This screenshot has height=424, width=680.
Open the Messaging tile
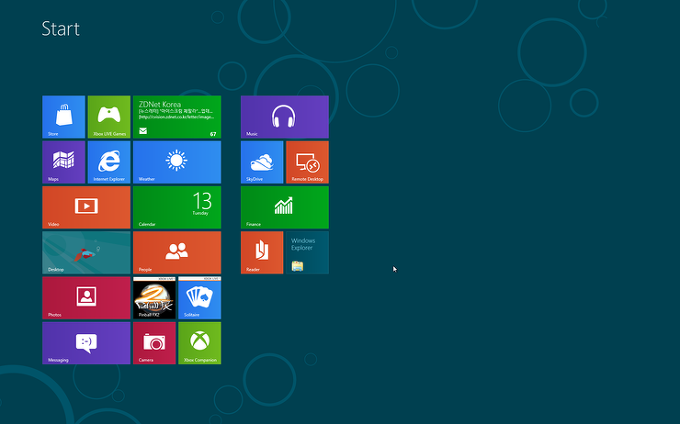point(86,343)
